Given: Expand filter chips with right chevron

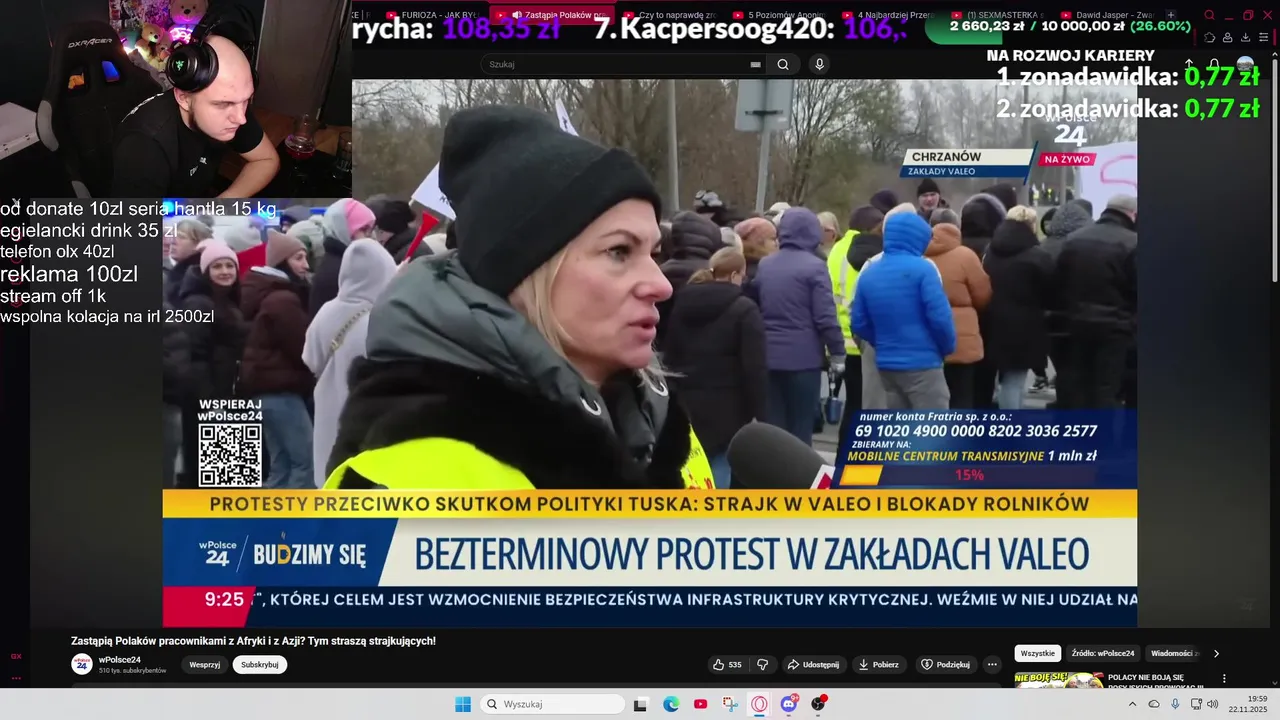Looking at the screenshot, I should [x=1216, y=653].
